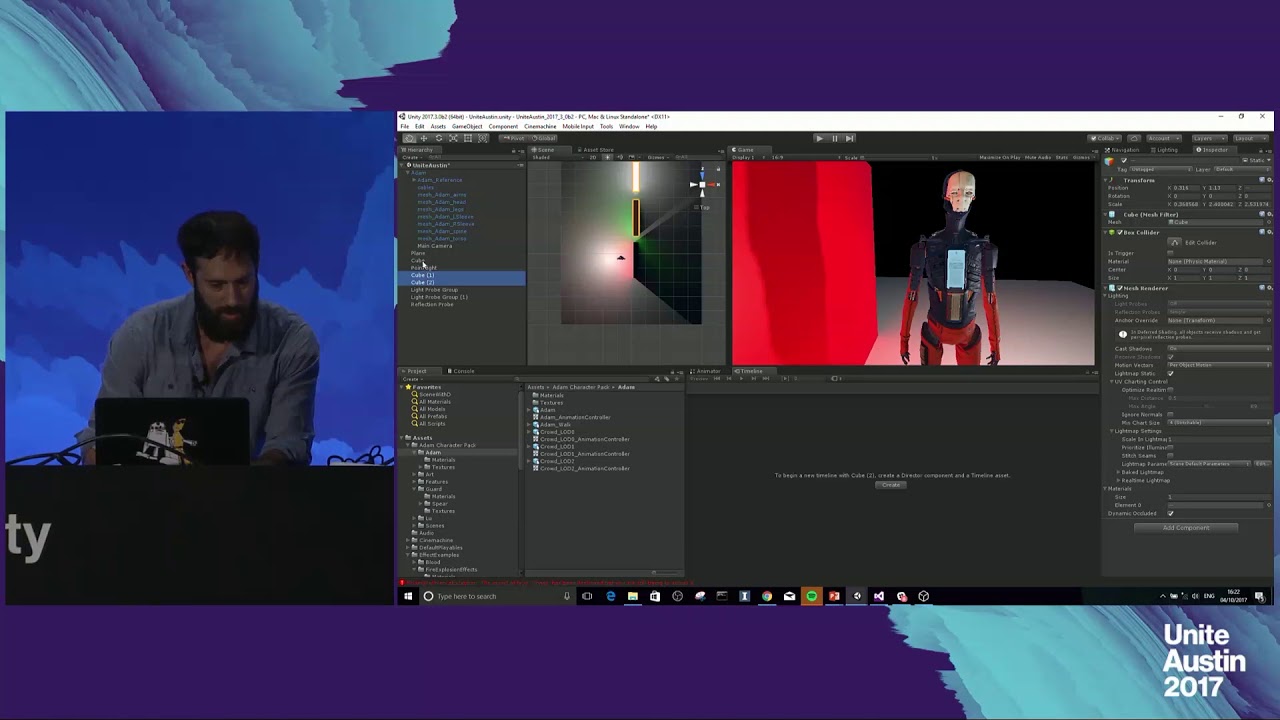Click cloud services icon
The width and height of the screenshot is (1280, 720).
click(1134, 138)
